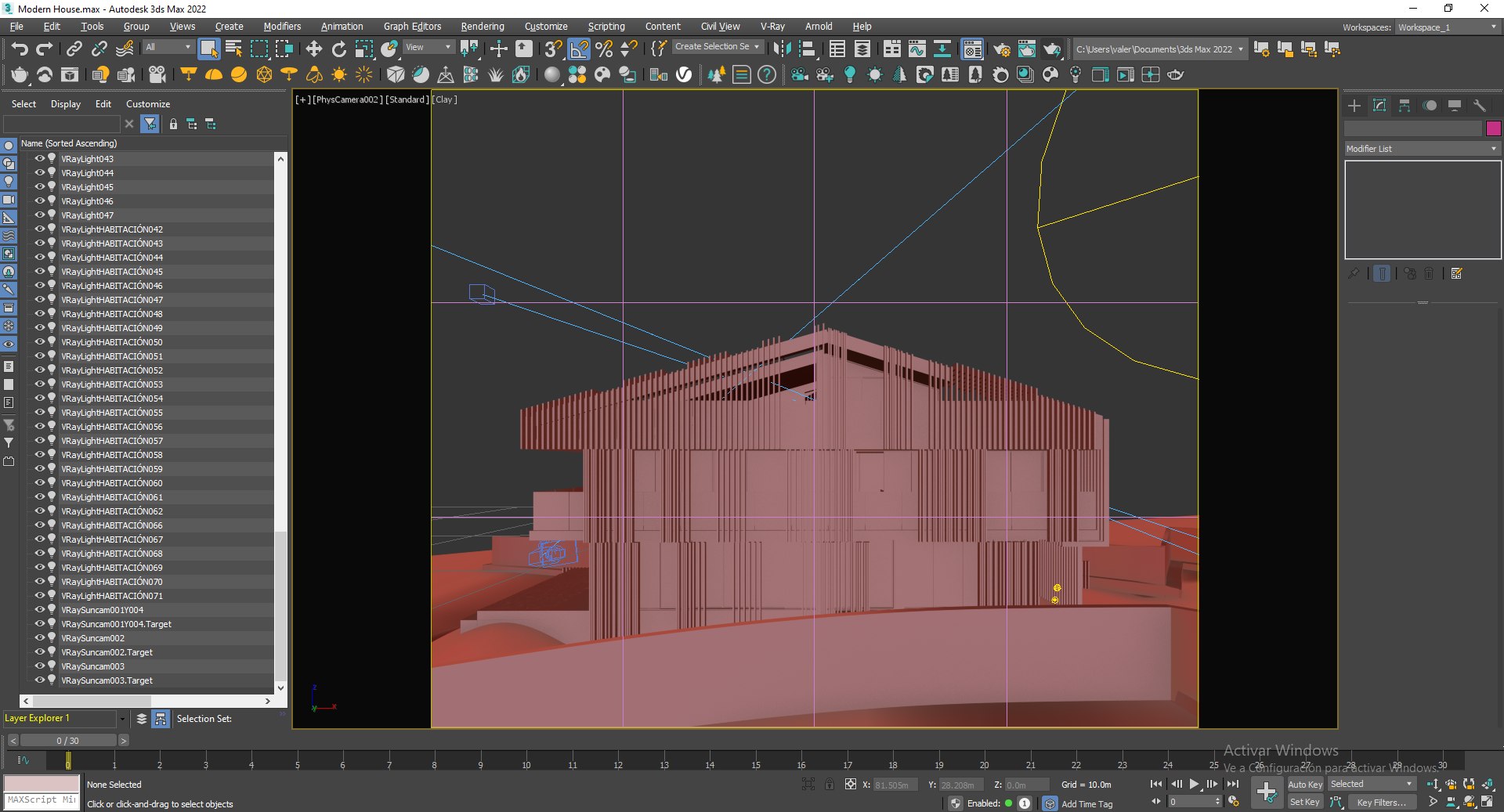Open Time Configuration icon
The height and width of the screenshot is (812, 1504).
[1234, 802]
